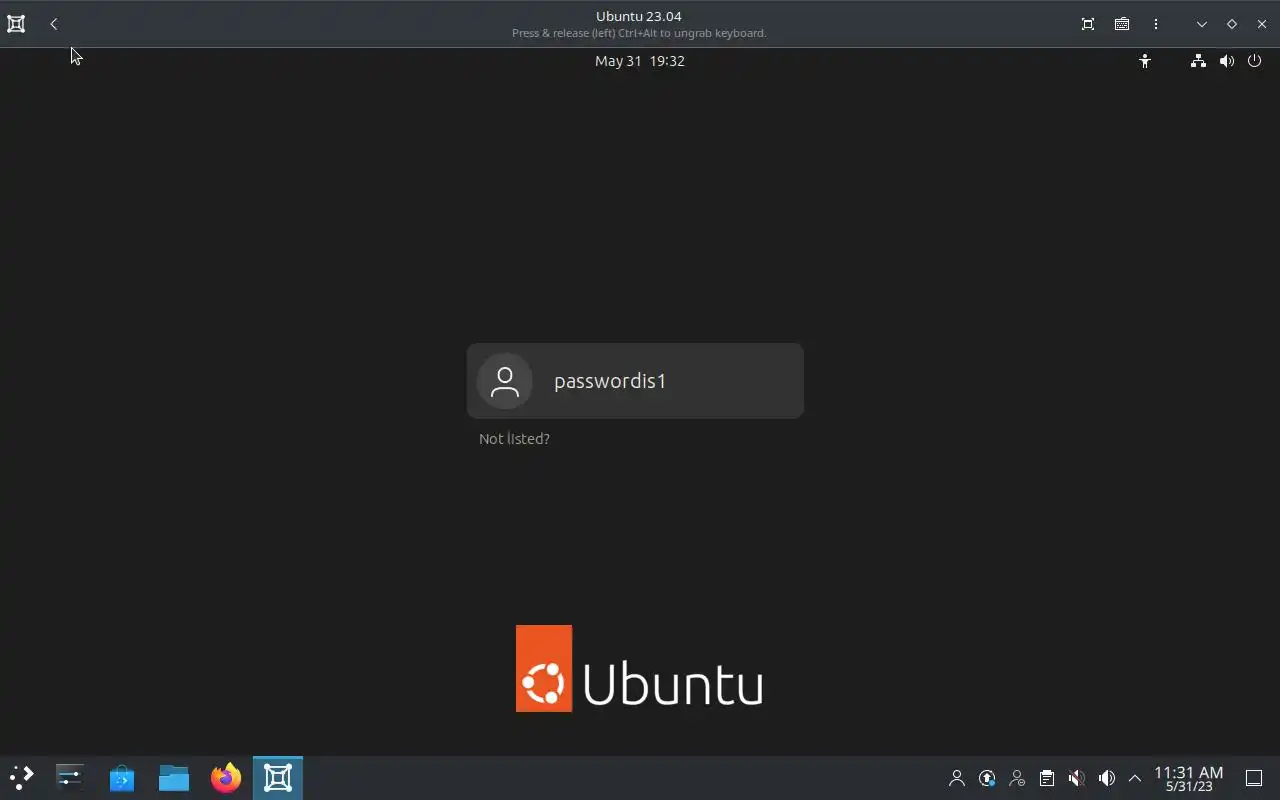Open the system updates tray icon
The image size is (1280, 800).
coord(987,778)
